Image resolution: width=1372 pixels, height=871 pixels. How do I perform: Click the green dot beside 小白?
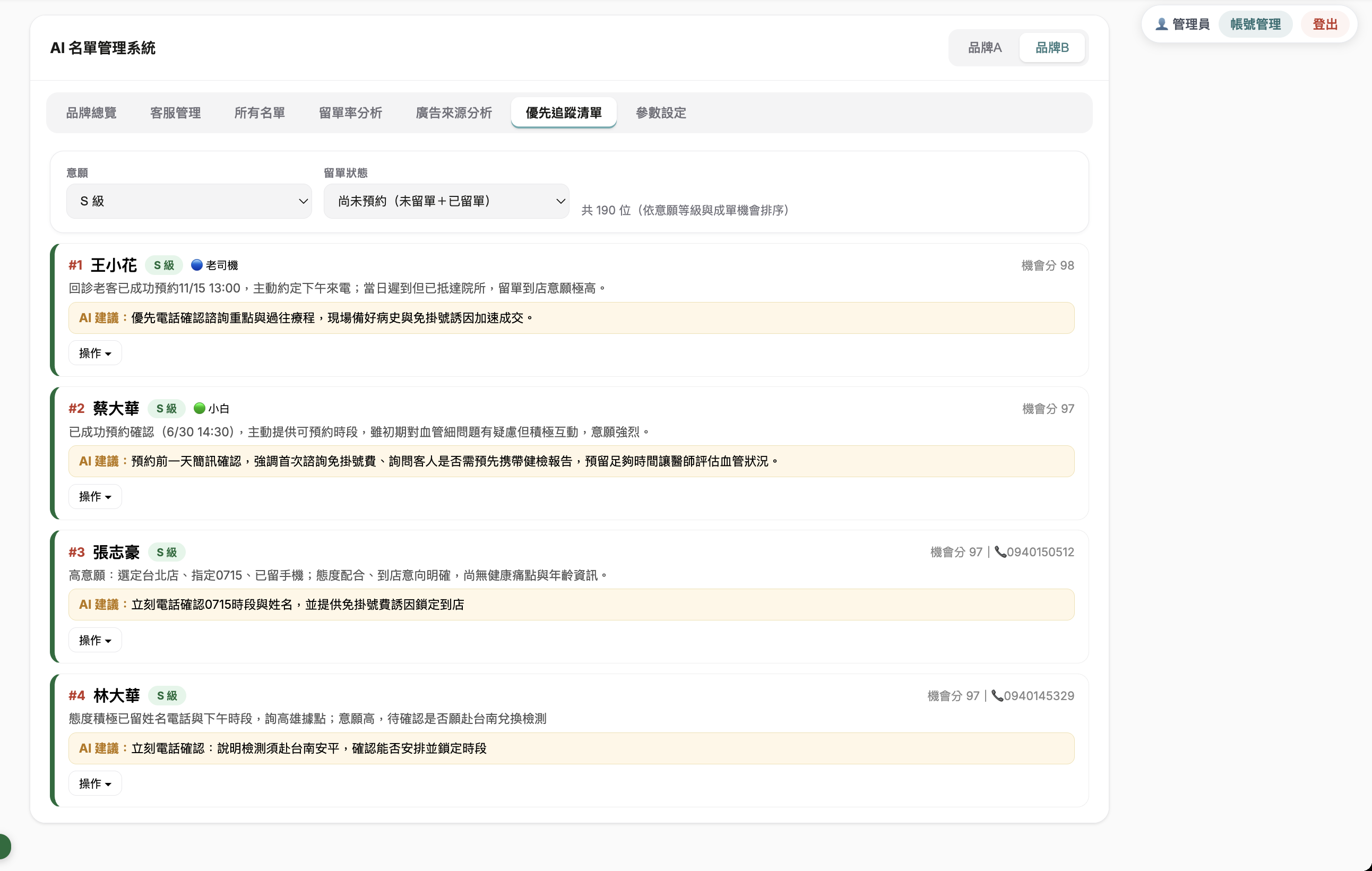click(200, 409)
